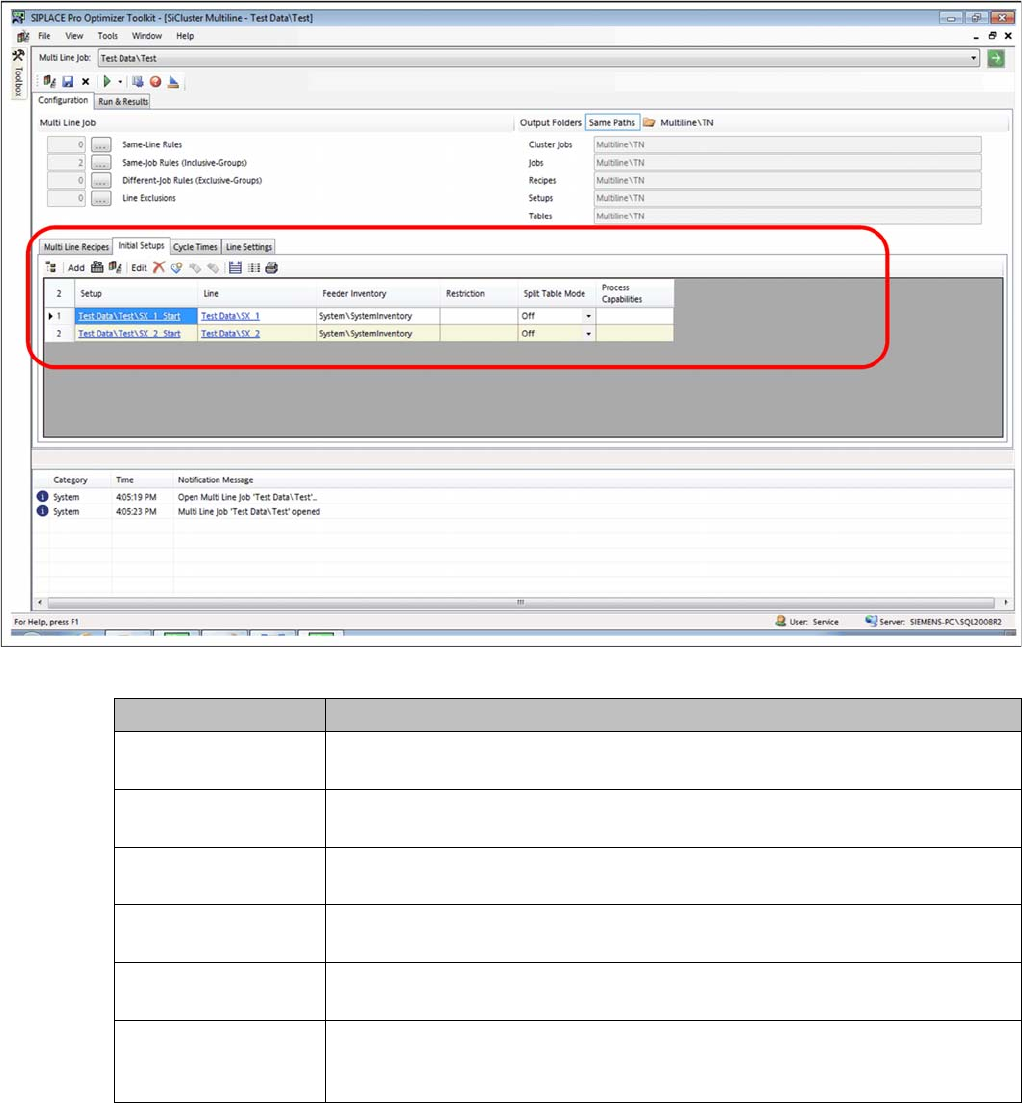Expand the run options arrow next to play
The image size is (1022, 1103).
(x=120, y=82)
